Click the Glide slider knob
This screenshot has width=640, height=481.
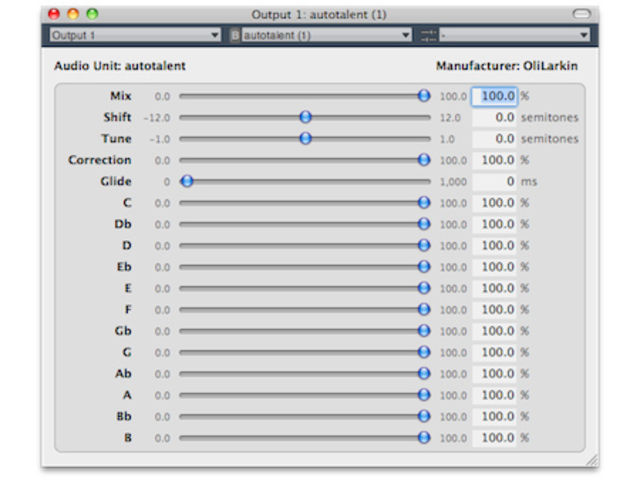click(187, 181)
